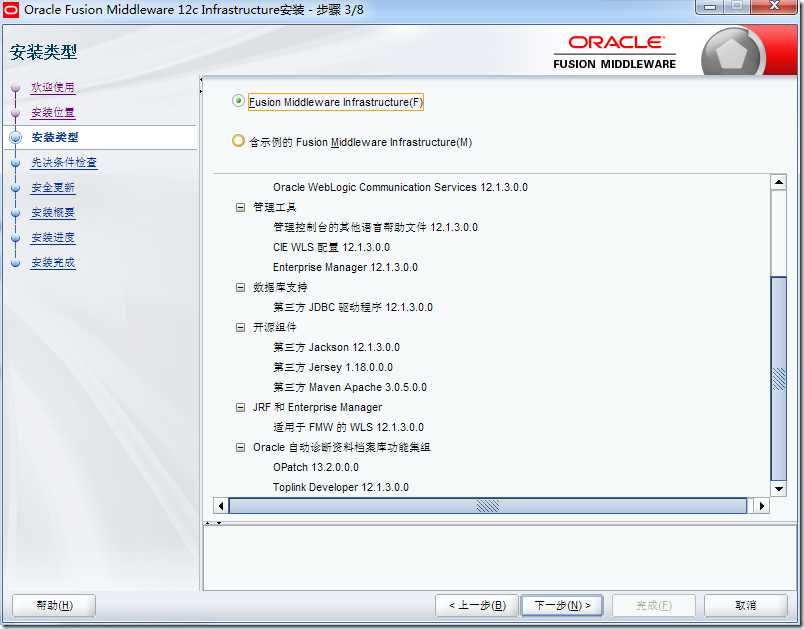
Task: Click the 取消 button
Action: 746,605
